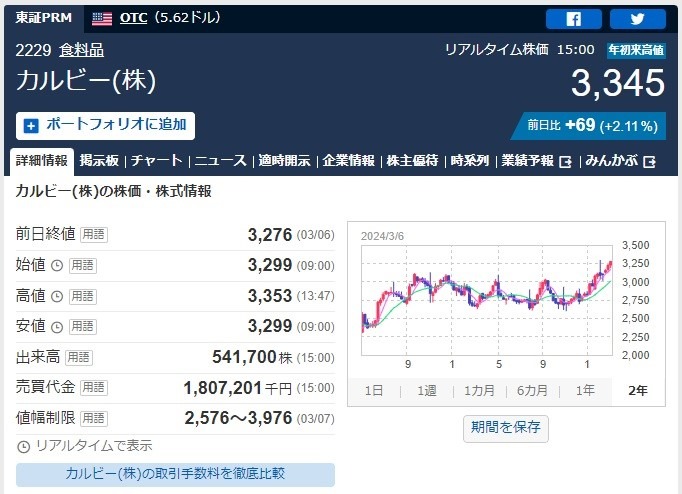682x494 pixels.
Task: Click price limit 2,576～3,976
Action: coord(238,418)
